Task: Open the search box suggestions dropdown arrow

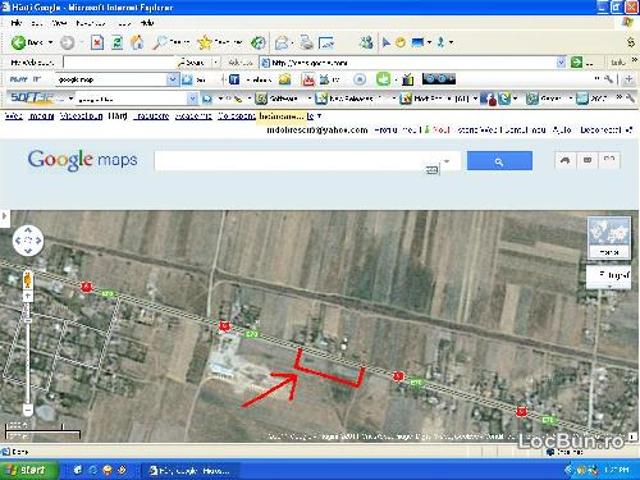Action: 447,161
